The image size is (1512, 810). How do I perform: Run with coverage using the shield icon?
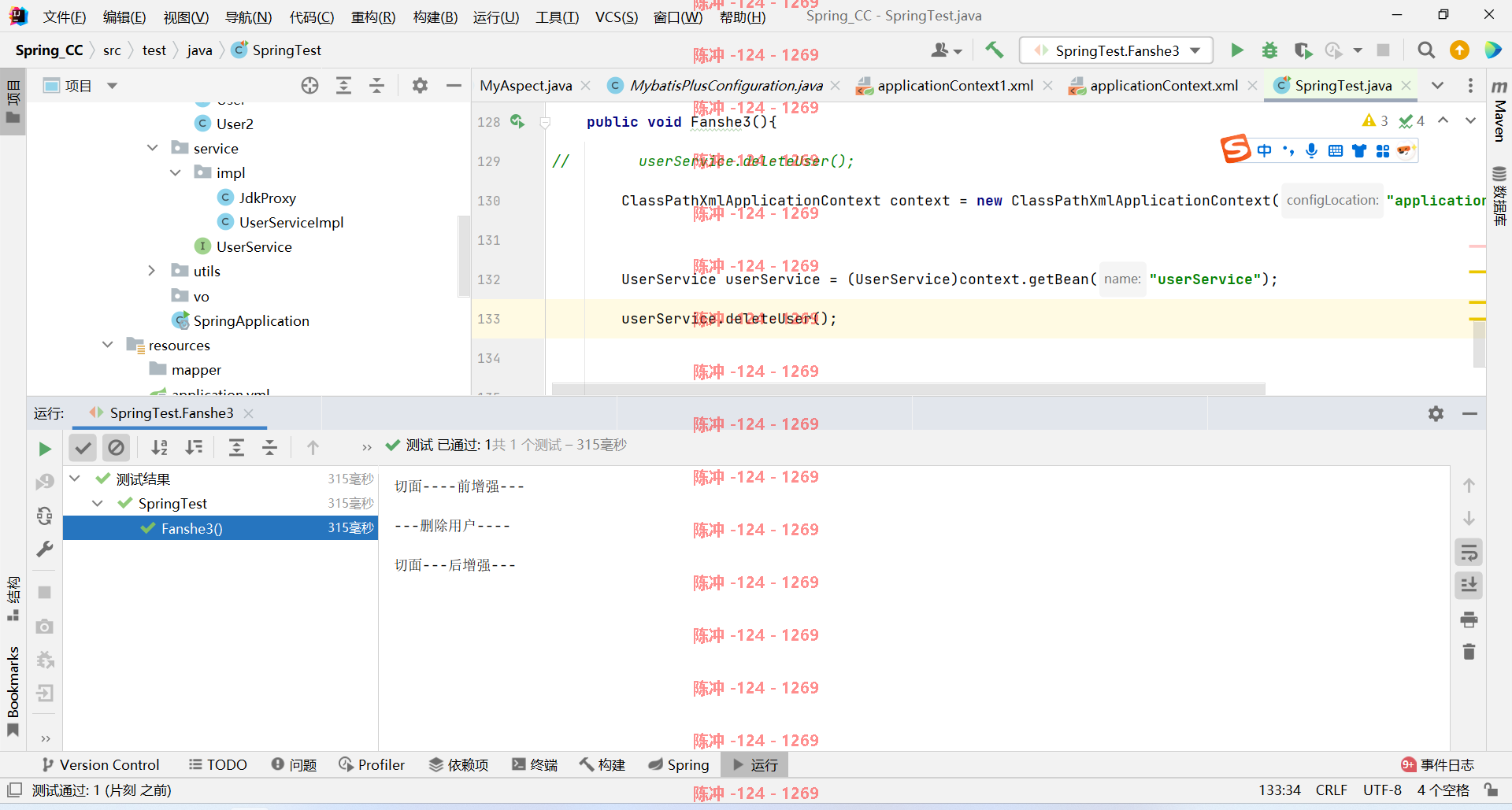click(1303, 50)
